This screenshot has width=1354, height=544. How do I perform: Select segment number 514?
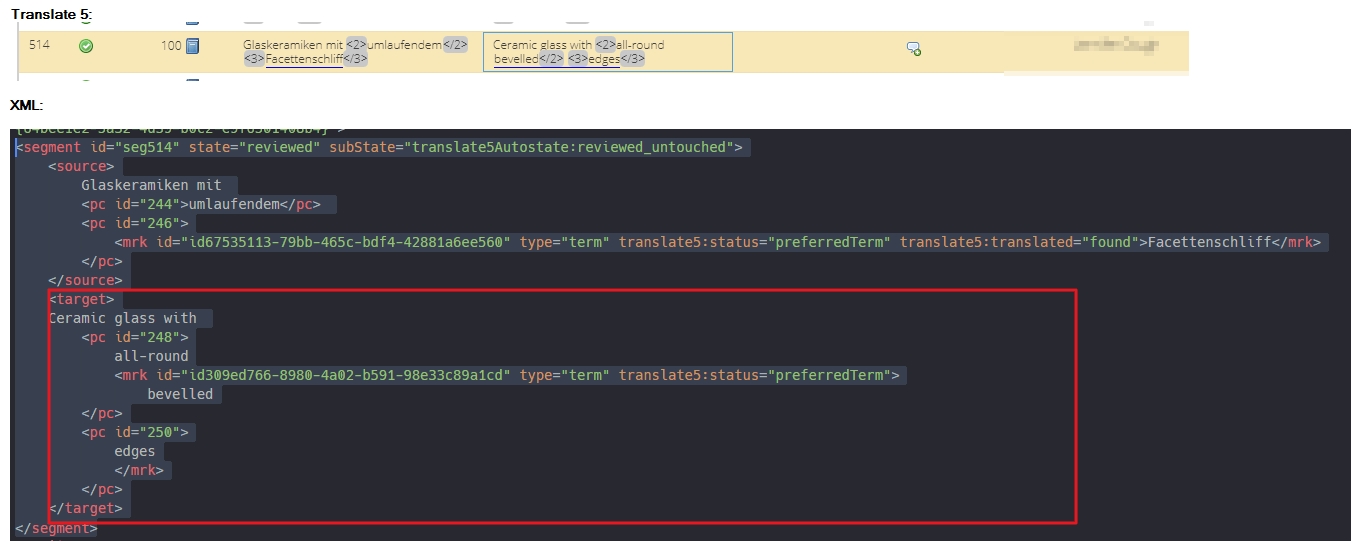[39, 45]
